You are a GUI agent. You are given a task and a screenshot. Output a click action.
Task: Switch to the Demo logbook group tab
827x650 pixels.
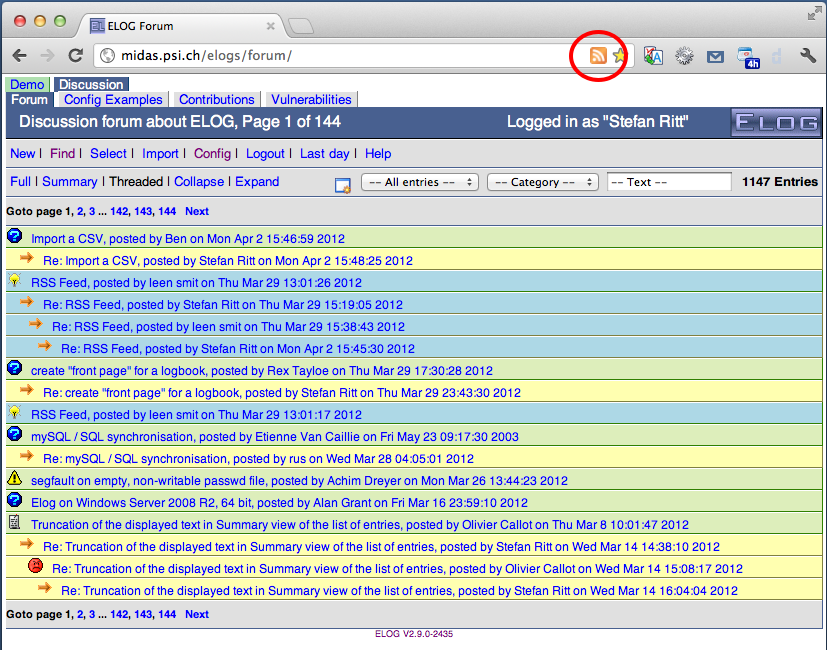27,84
